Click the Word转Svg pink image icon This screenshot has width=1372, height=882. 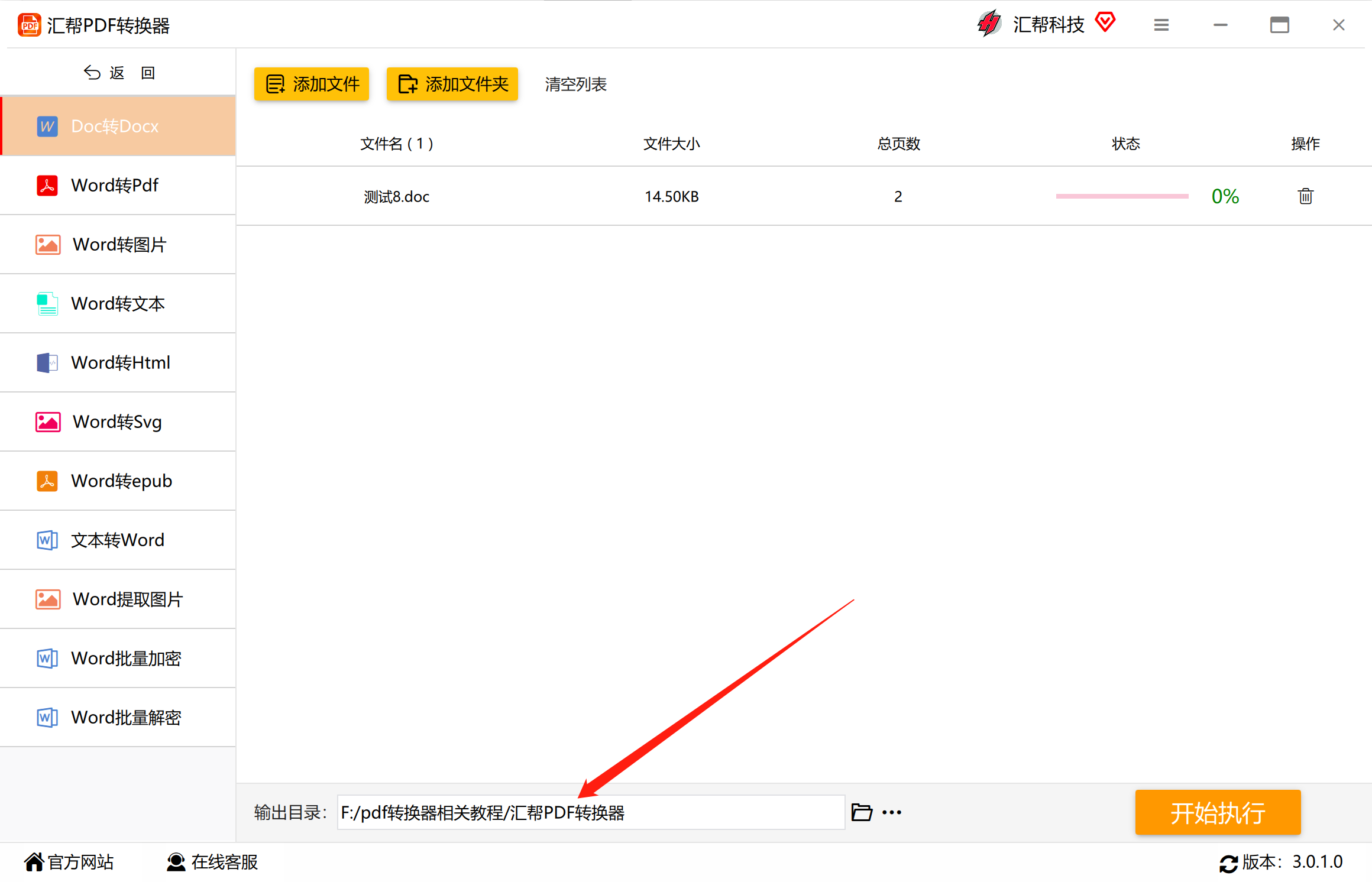pyautogui.click(x=48, y=421)
